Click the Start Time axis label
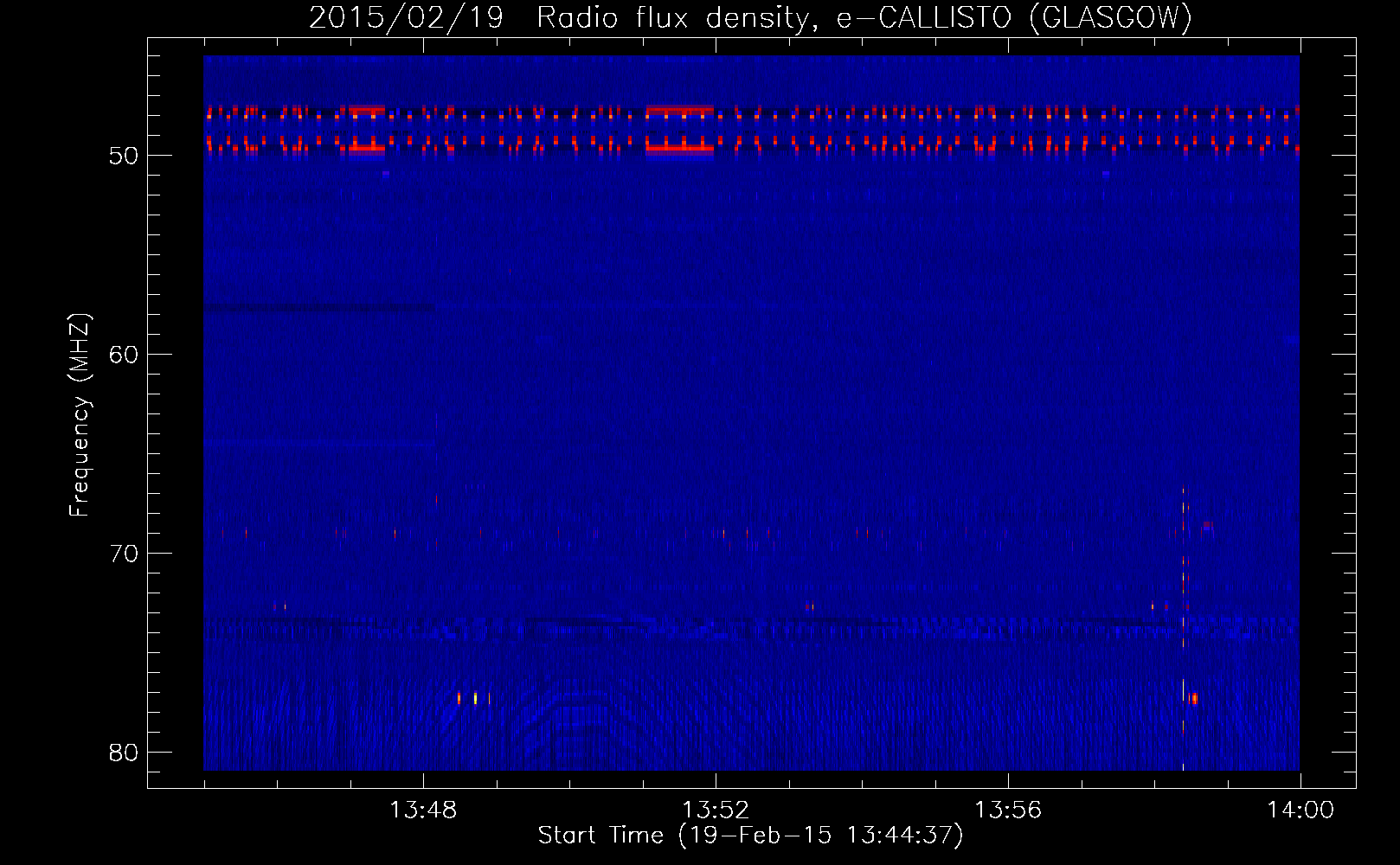1400x865 pixels. point(750,836)
